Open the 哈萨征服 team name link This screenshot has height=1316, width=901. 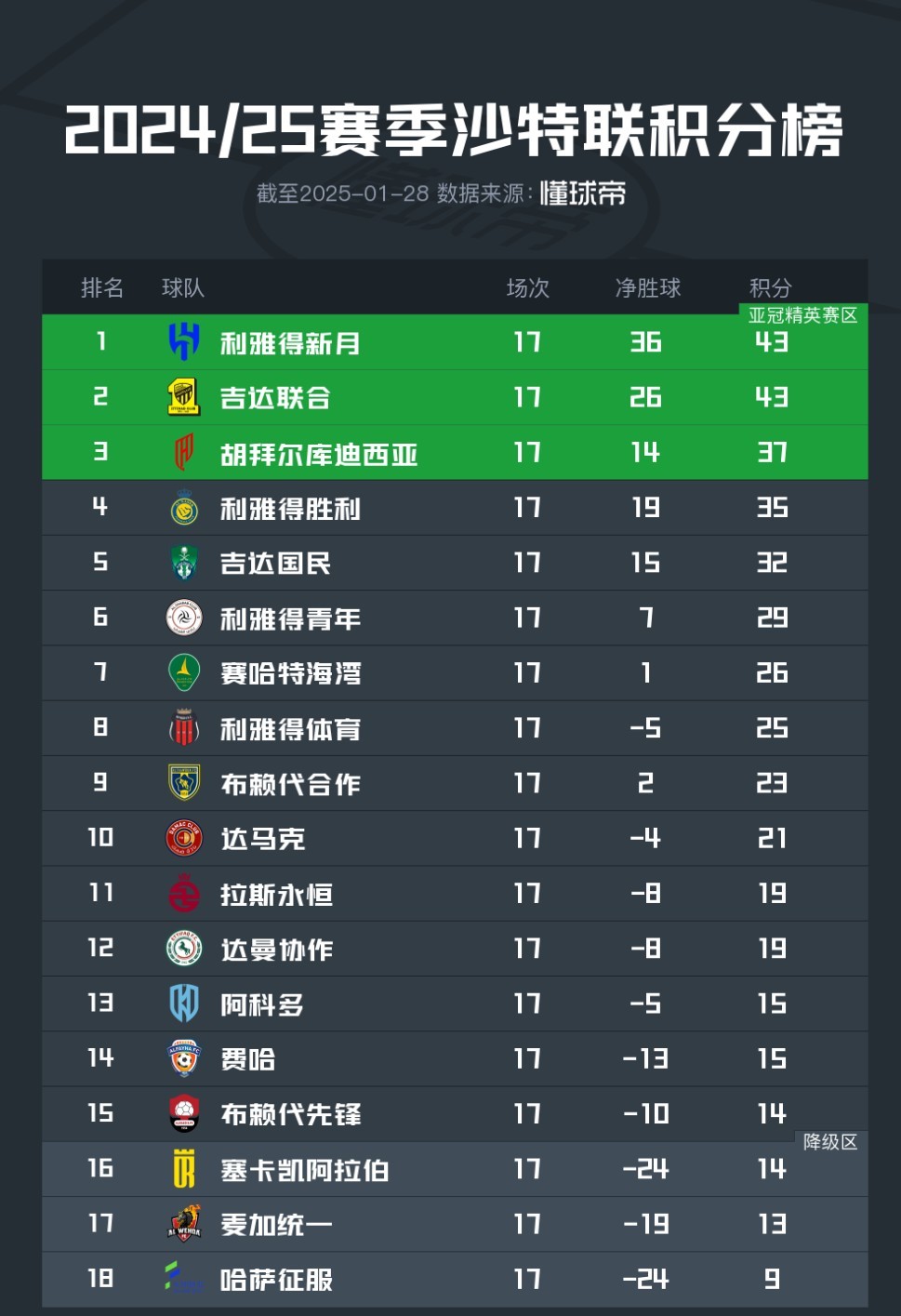pos(276,1281)
